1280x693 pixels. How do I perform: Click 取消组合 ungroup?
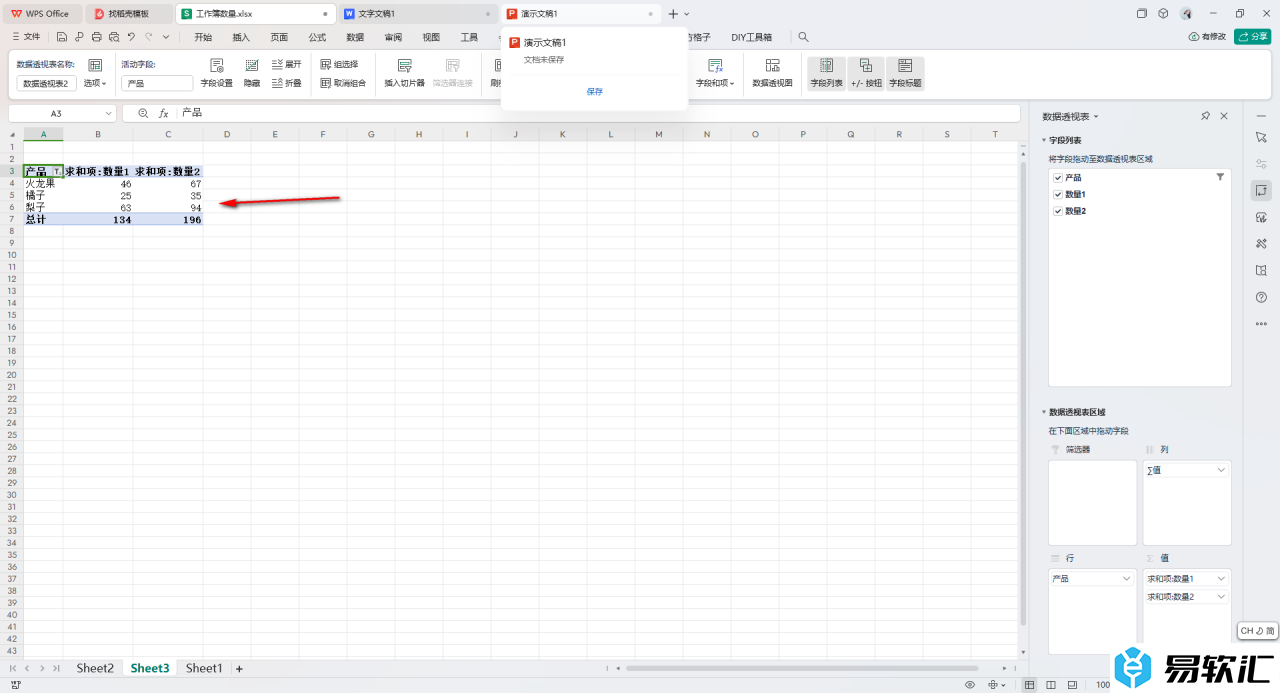click(x=343, y=83)
